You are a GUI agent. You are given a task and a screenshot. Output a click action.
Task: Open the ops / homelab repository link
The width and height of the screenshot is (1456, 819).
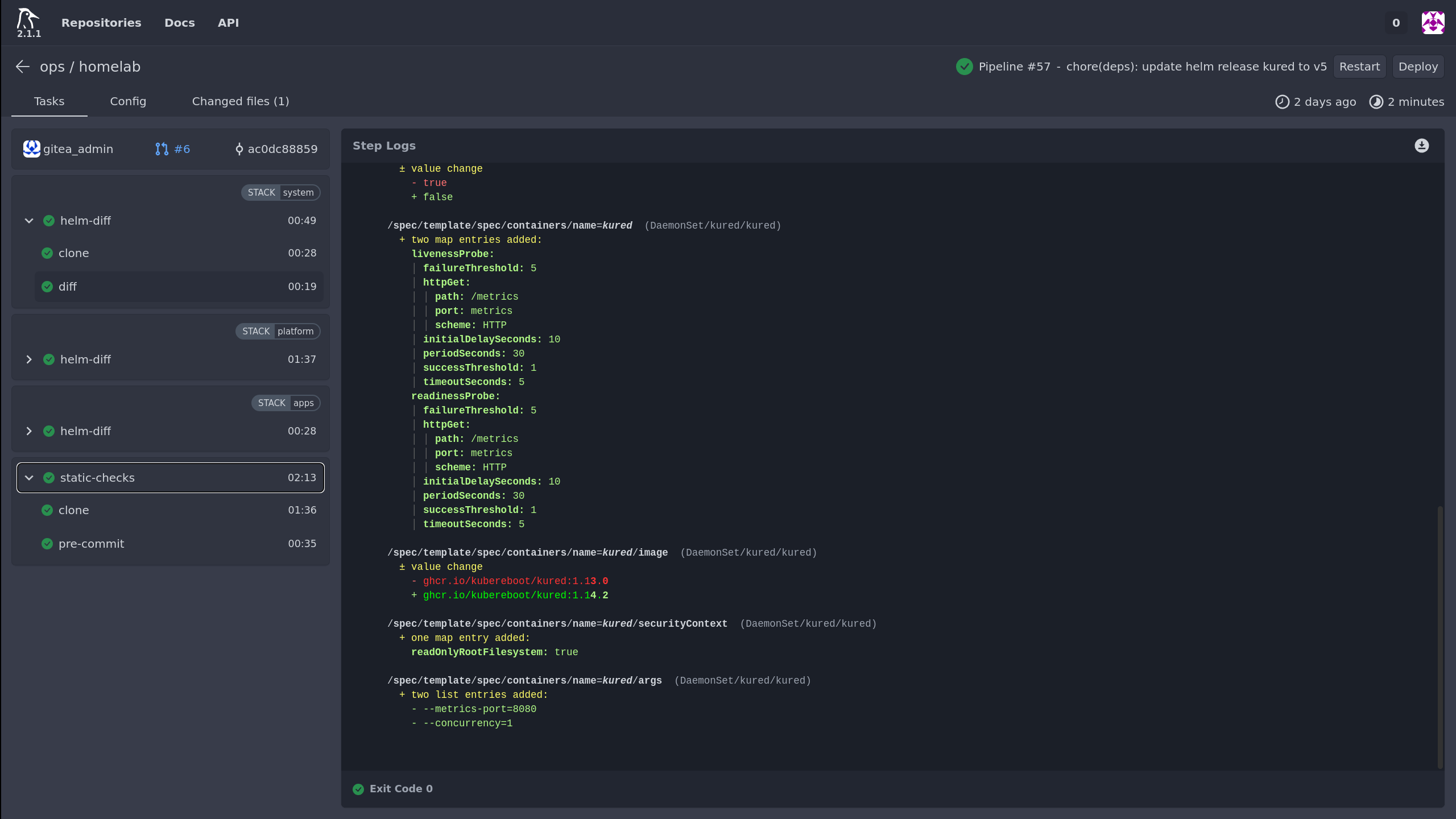(90, 67)
